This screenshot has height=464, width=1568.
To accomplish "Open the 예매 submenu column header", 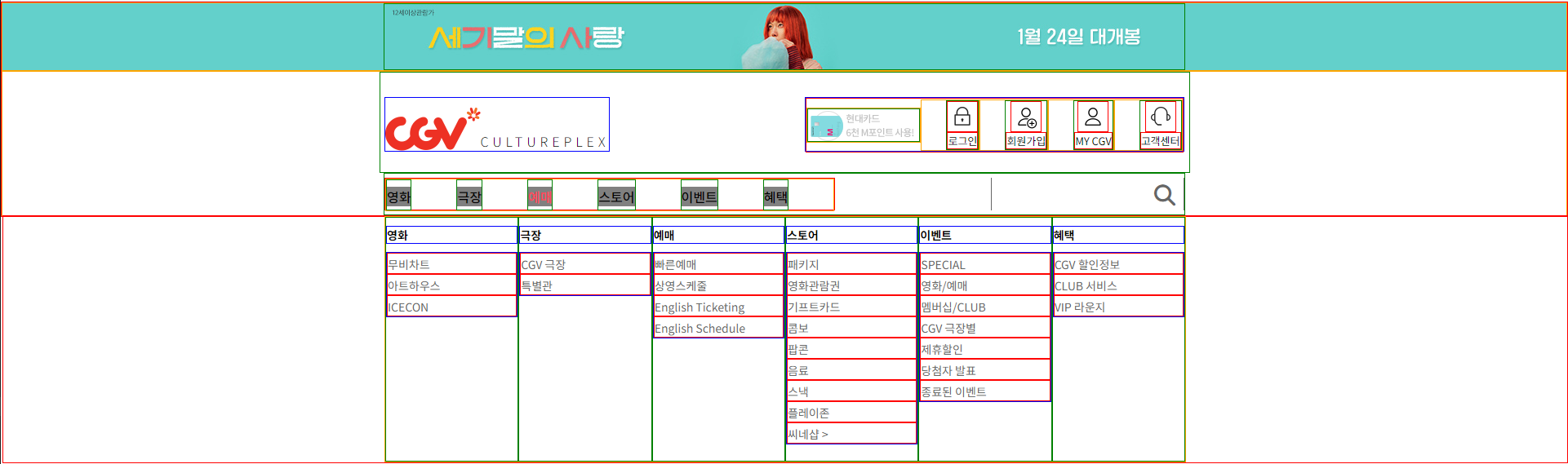I will tap(718, 235).
